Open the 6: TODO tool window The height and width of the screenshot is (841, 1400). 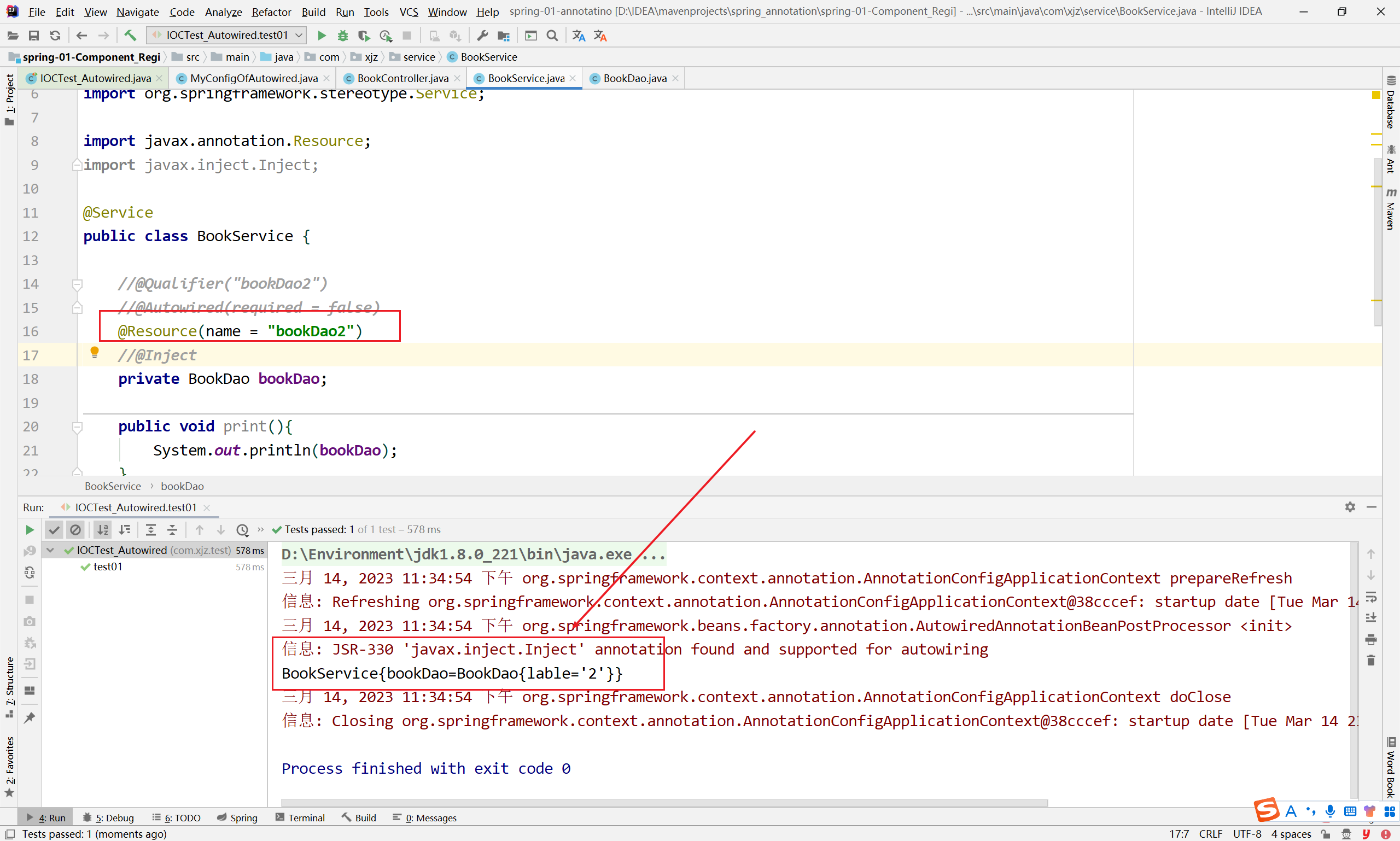[176, 818]
